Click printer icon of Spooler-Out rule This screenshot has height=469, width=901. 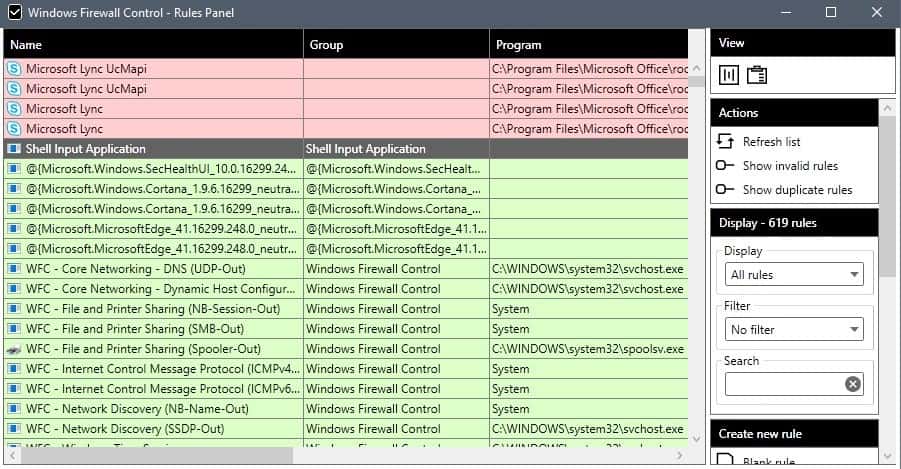coord(14,349)
